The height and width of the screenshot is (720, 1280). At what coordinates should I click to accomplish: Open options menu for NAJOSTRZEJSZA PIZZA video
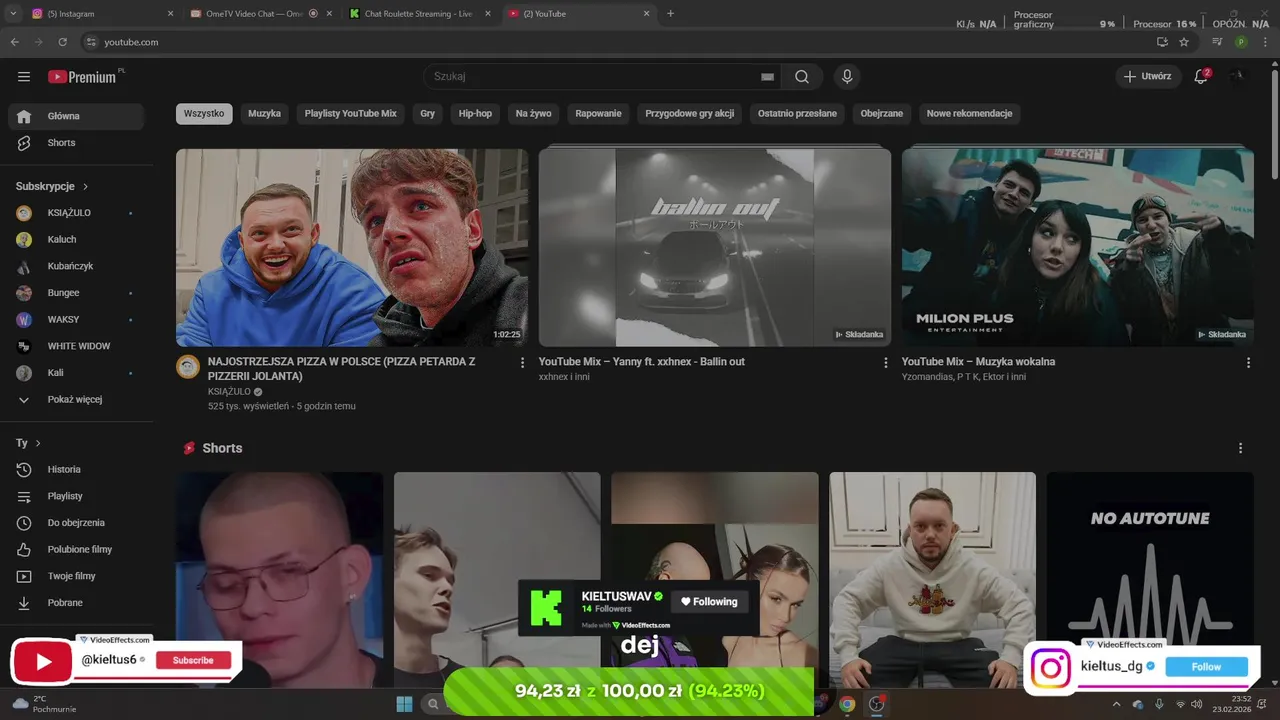coord(522,363)
